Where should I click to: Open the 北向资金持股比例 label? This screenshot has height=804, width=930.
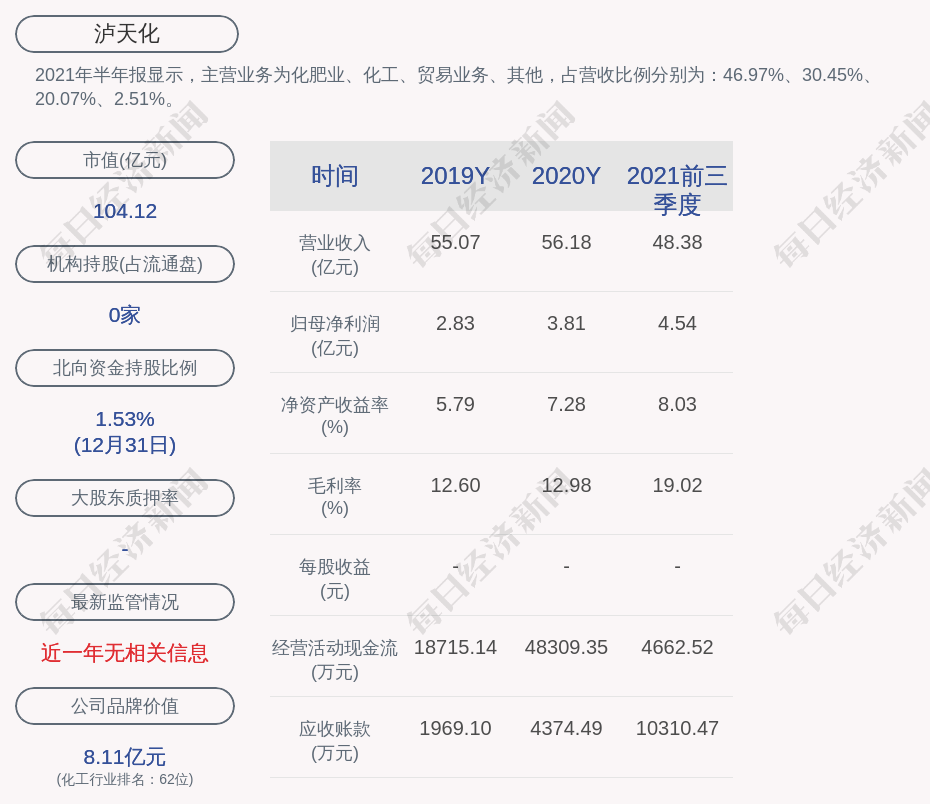point(125,368)
